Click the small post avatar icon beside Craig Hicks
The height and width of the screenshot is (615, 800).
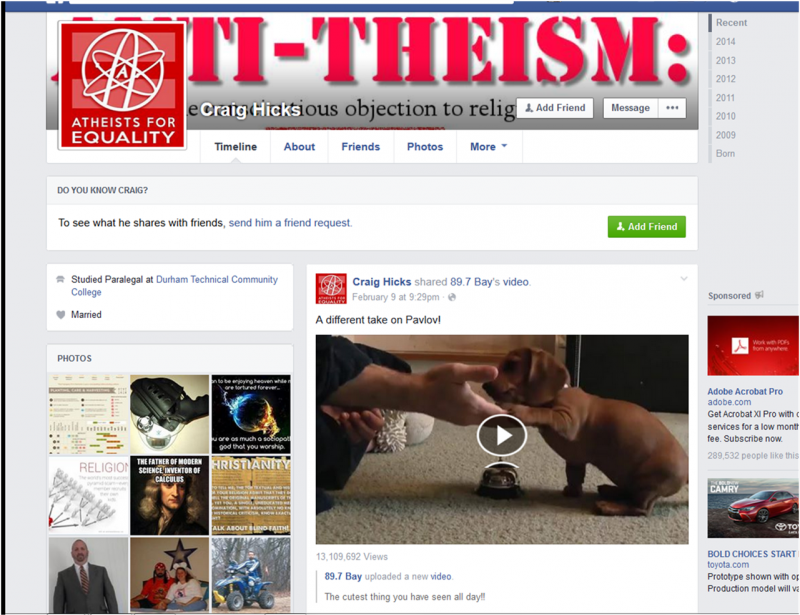click(x=331, y=289)
